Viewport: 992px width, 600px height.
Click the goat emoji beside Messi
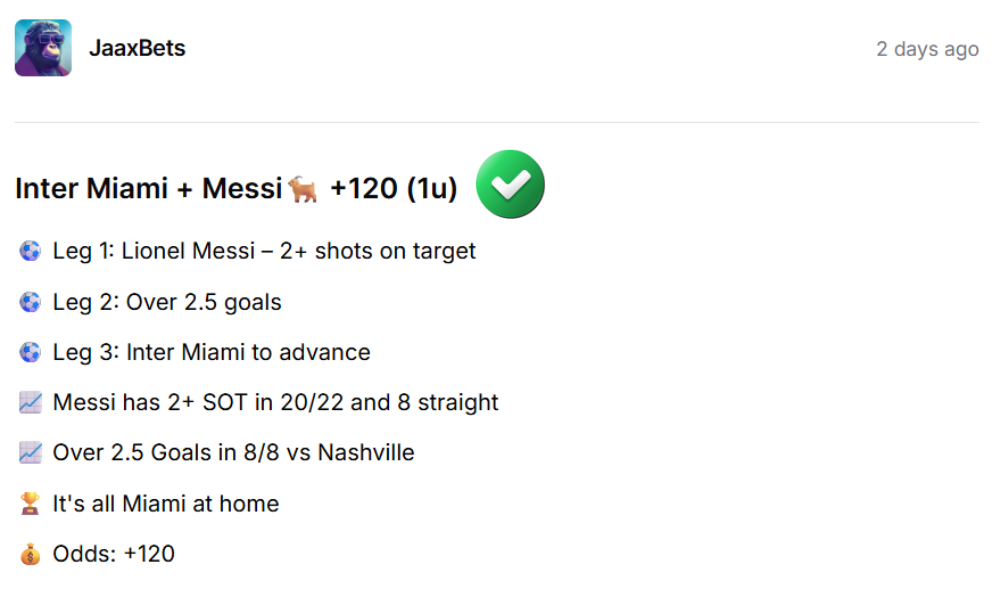pos(302,188)
